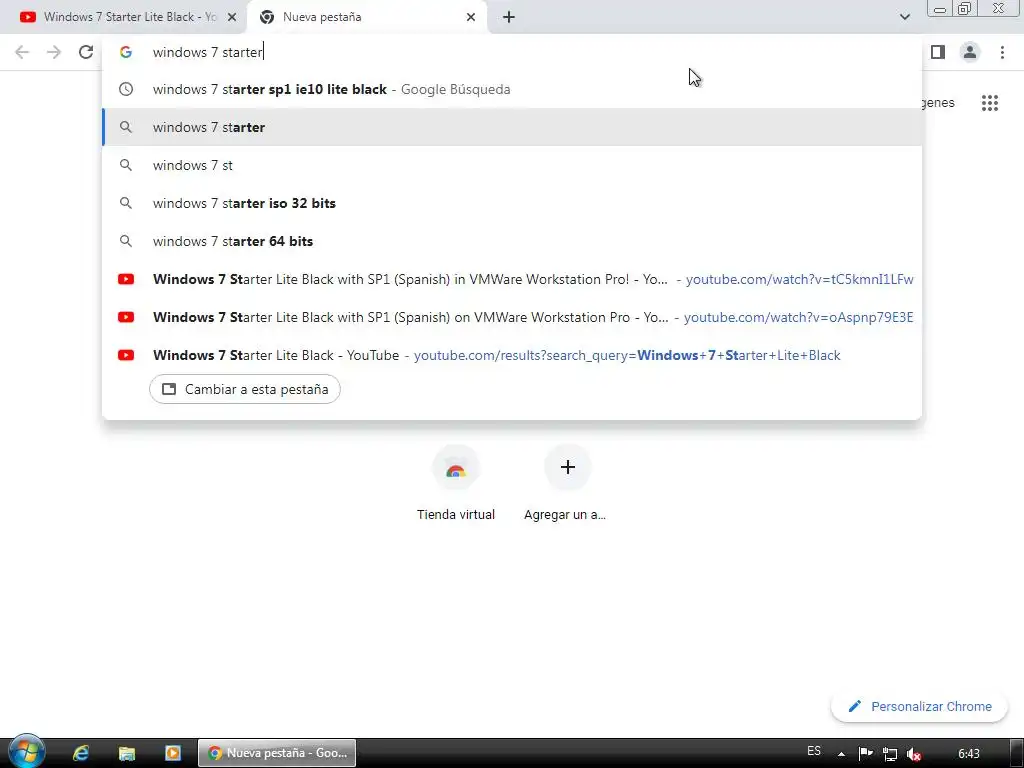
Task: Click the Cambiar a esta pestaña button
Action: (245, 389)
